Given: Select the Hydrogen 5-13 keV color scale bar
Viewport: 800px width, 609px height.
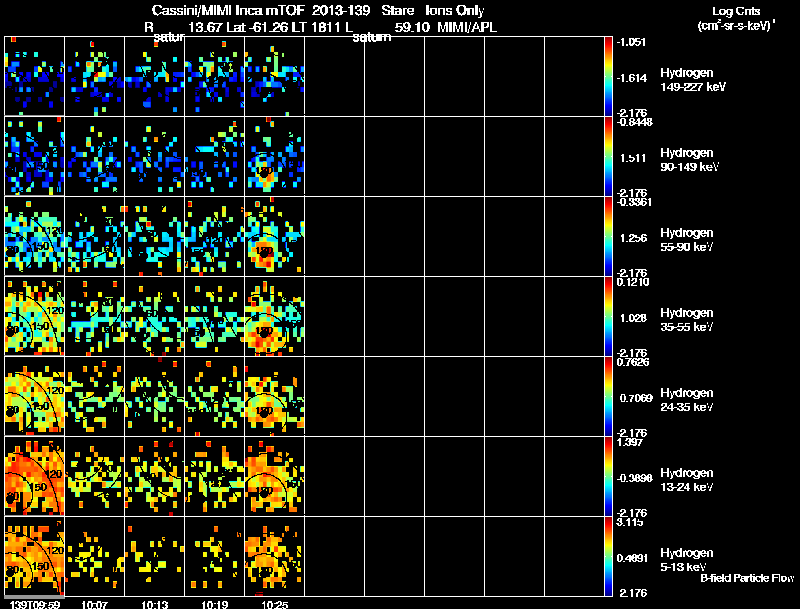Looking at the screenshot, I should pyautogui.click(x=608, y=556).
